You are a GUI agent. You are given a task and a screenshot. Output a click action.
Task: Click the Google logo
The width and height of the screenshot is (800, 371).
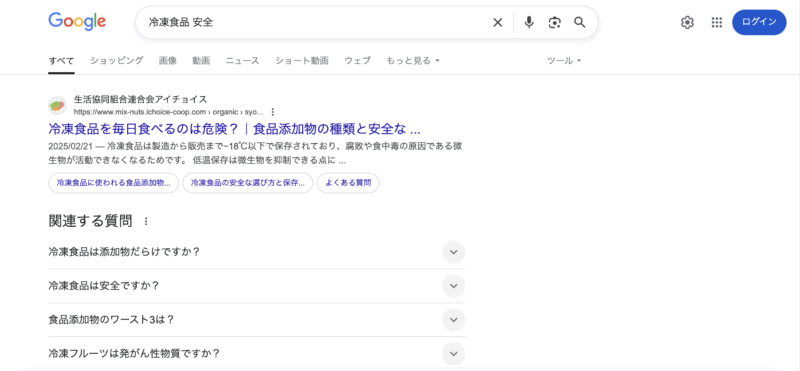pos(77,21)
